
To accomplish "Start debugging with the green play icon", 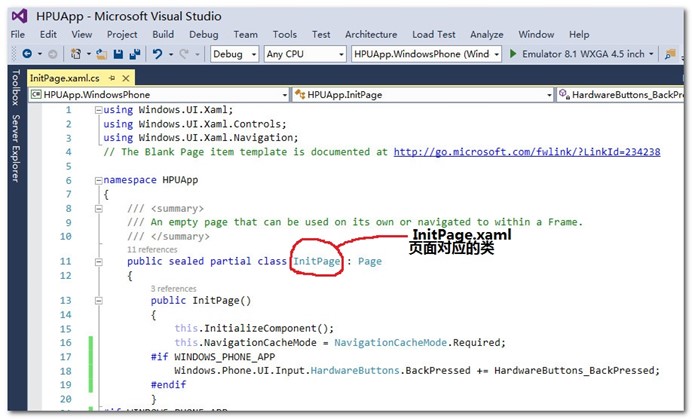I will [513, 54].
